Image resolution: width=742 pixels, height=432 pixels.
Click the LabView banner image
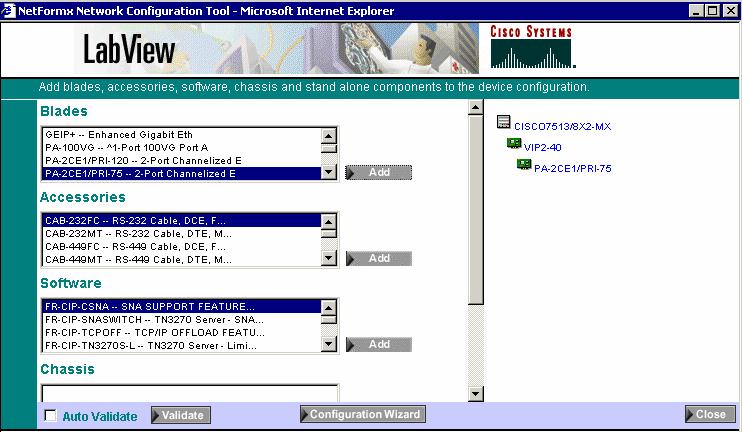pyautogui.click(x=276, y=49)
